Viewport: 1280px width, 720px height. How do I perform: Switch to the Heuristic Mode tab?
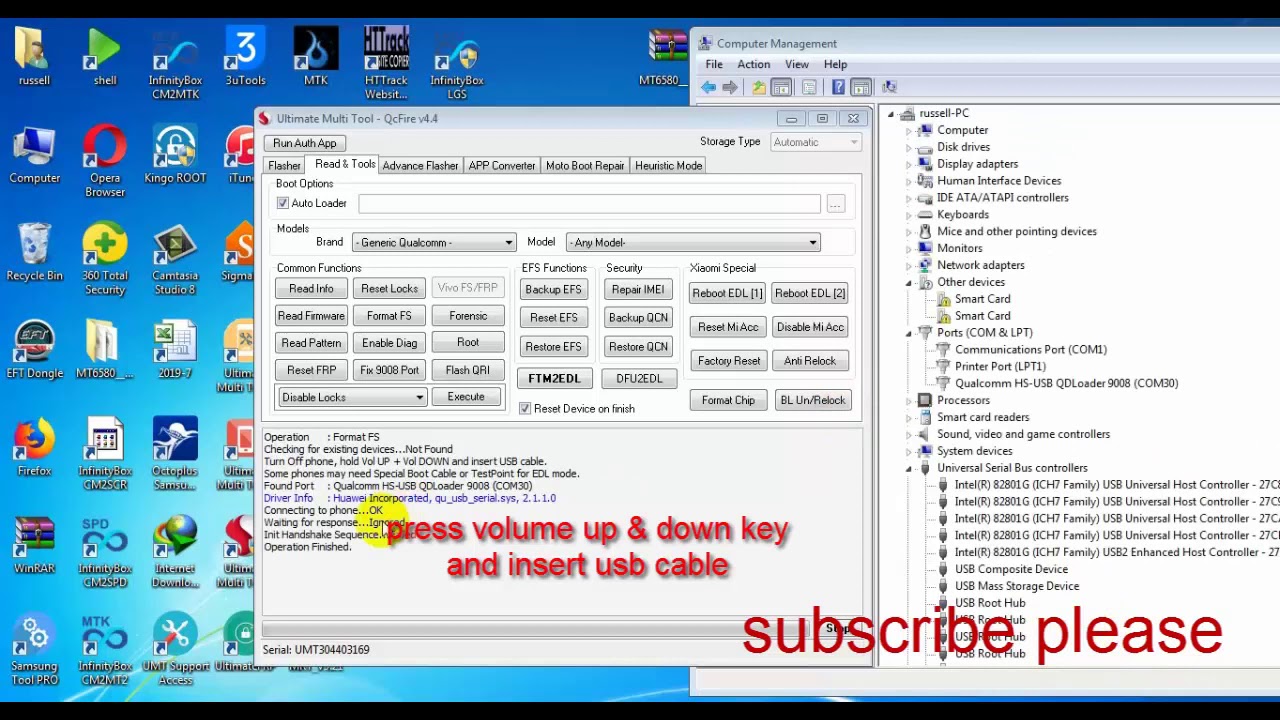[668, 165]
